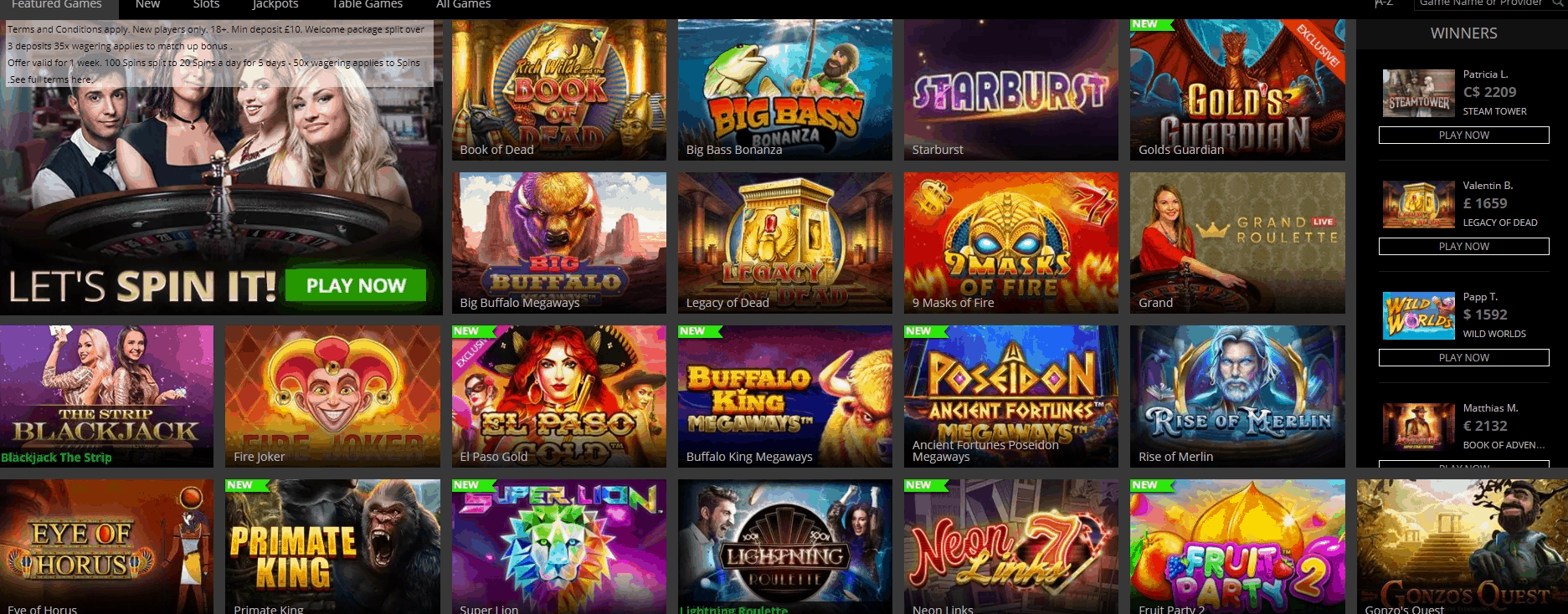
Task: Click the search magnifier icon
Action: coord(1558,3)
